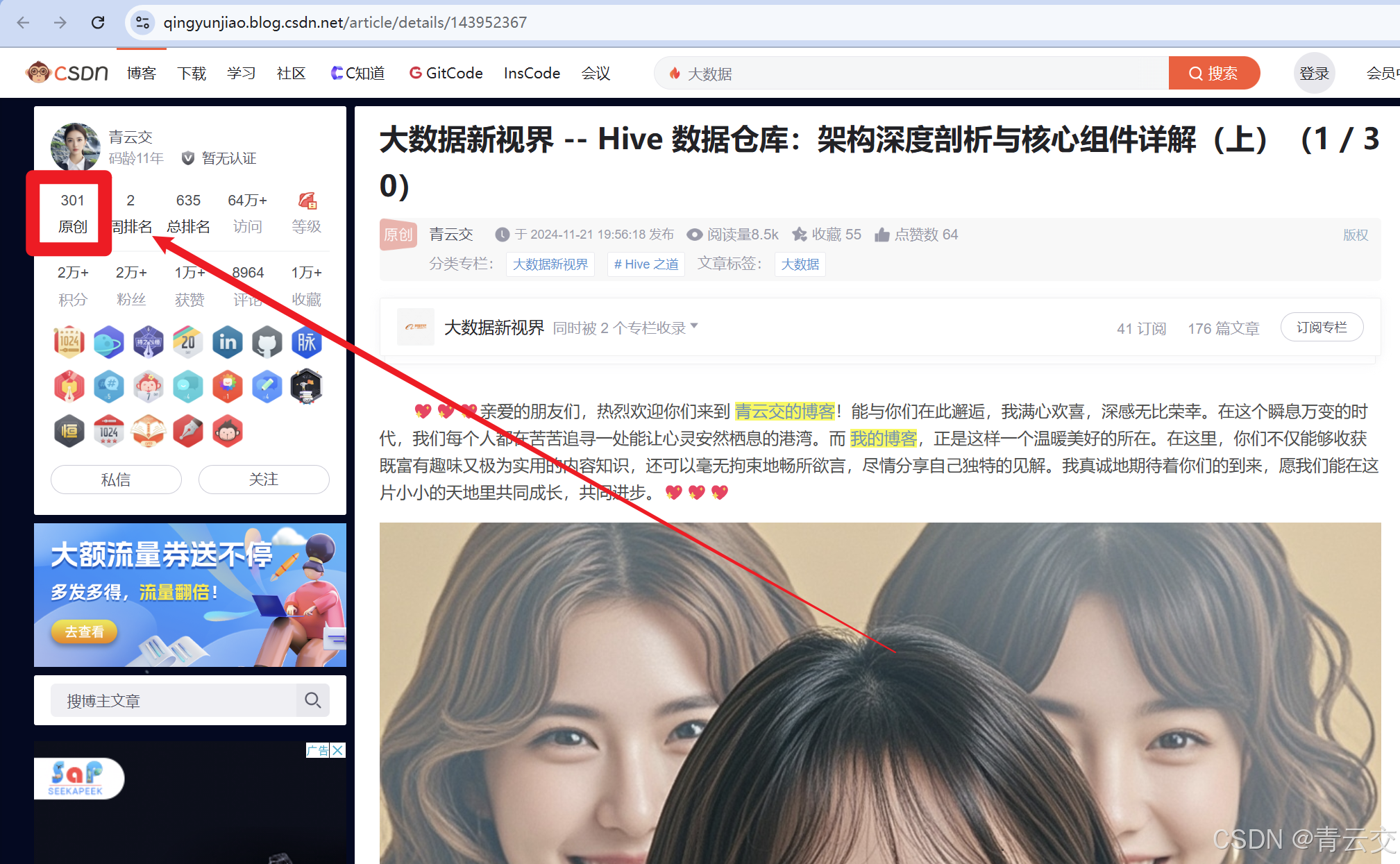Click the browser reload icon
This screenshot has width=1400, height=864.
click(98, 22)
